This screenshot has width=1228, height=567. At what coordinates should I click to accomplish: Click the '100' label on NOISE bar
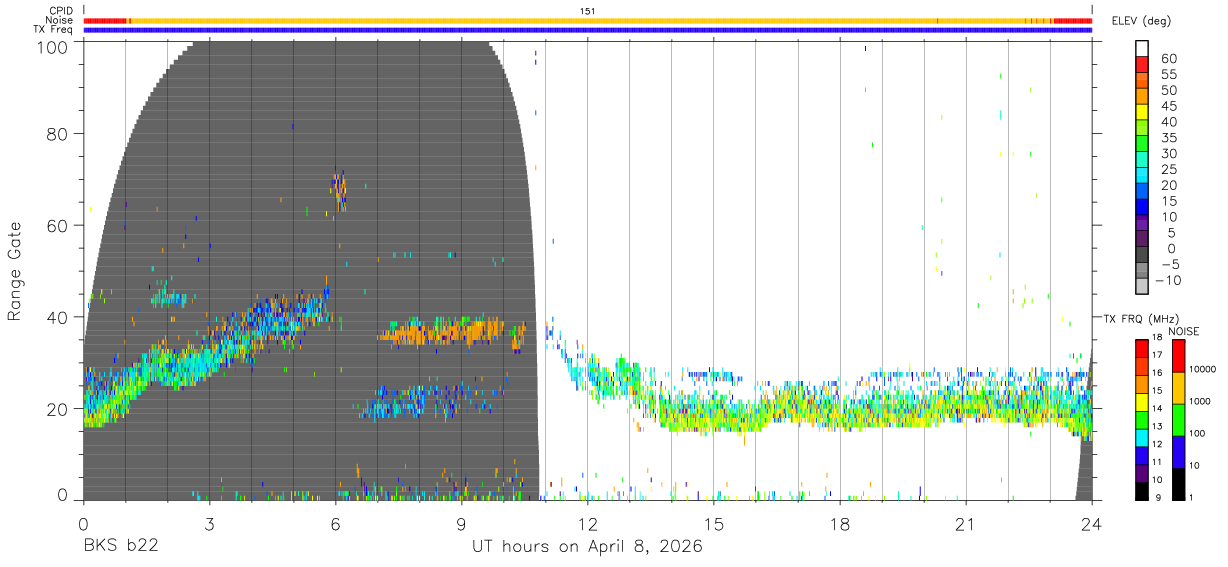pyautogui.click(x=1195, y=433)
